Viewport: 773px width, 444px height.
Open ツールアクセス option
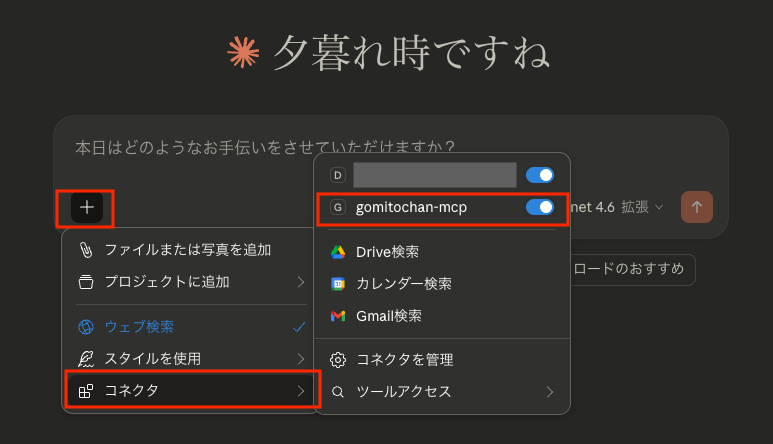pyautogui.click(x=442, y=392)
